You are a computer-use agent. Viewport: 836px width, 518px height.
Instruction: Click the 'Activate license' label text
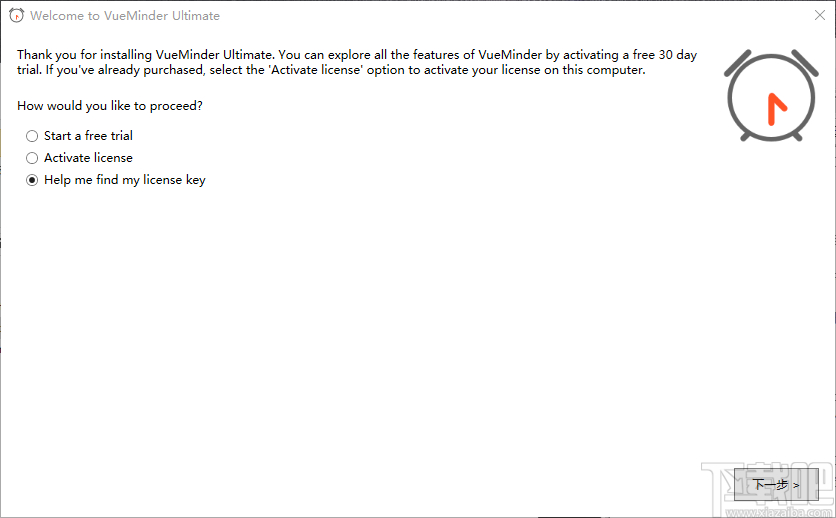click(88, 158)
